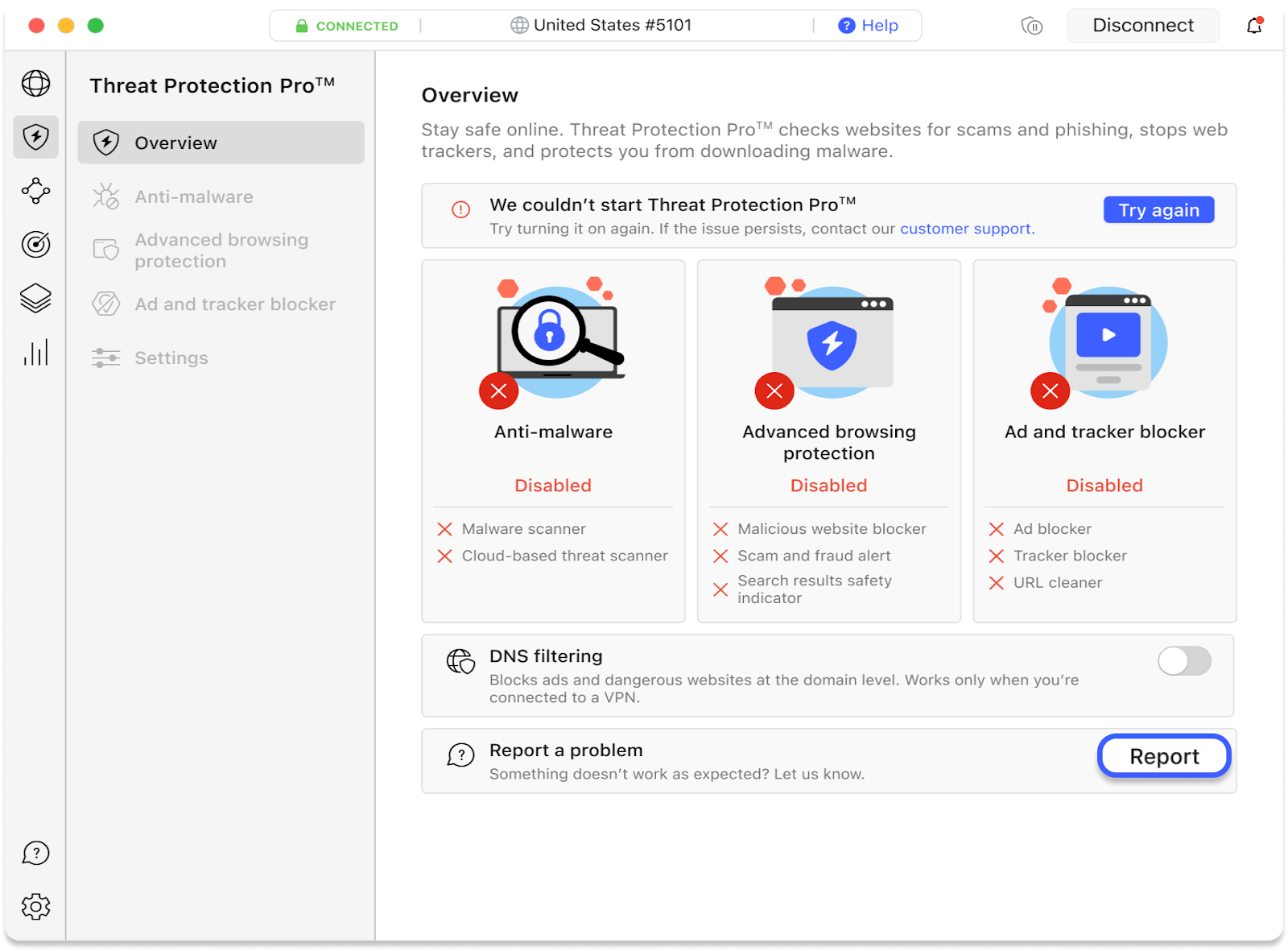1288x951 pixels.
Task: Open the customer support link
Action: [964, 229]
